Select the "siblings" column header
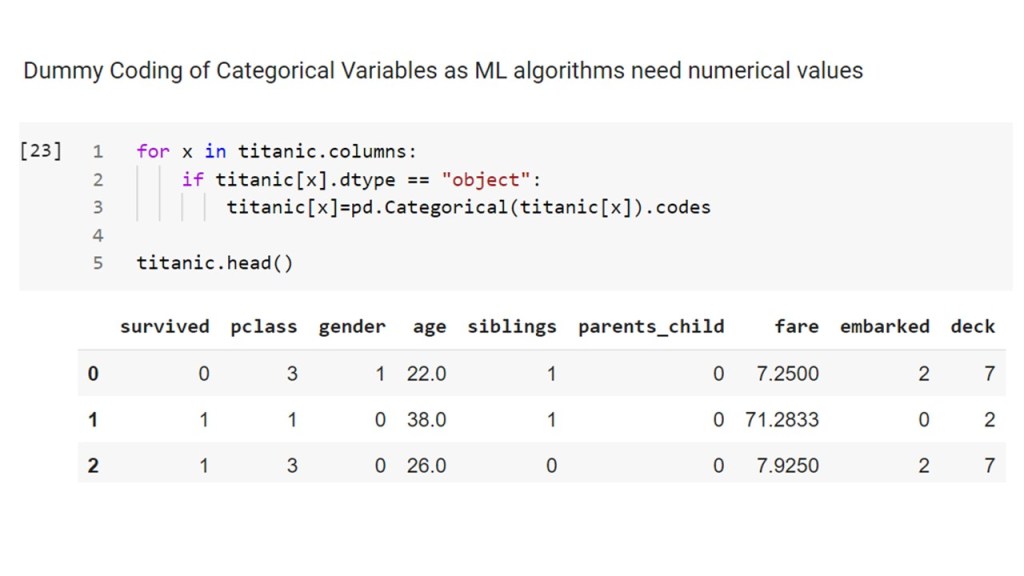The image size is (1024, 576). coord(512,326)
